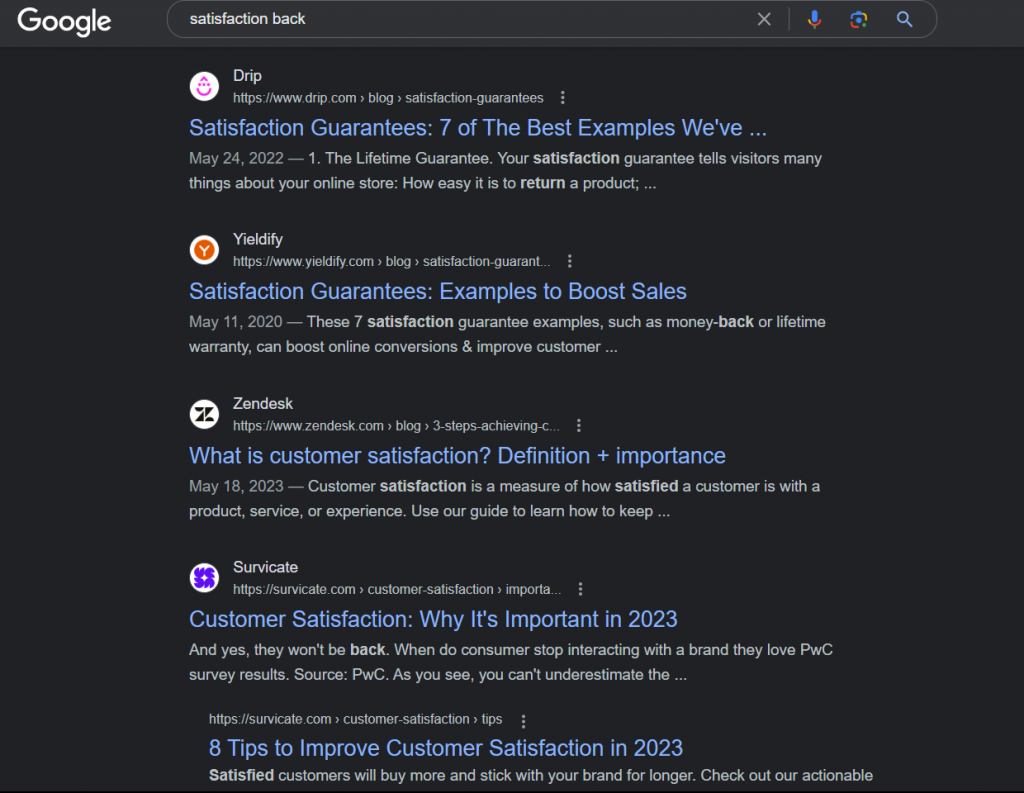Image resolution: width=1024 pixels, height=793 pixels.
Task: Click the 'Survicate' site name
Action: 265,567
